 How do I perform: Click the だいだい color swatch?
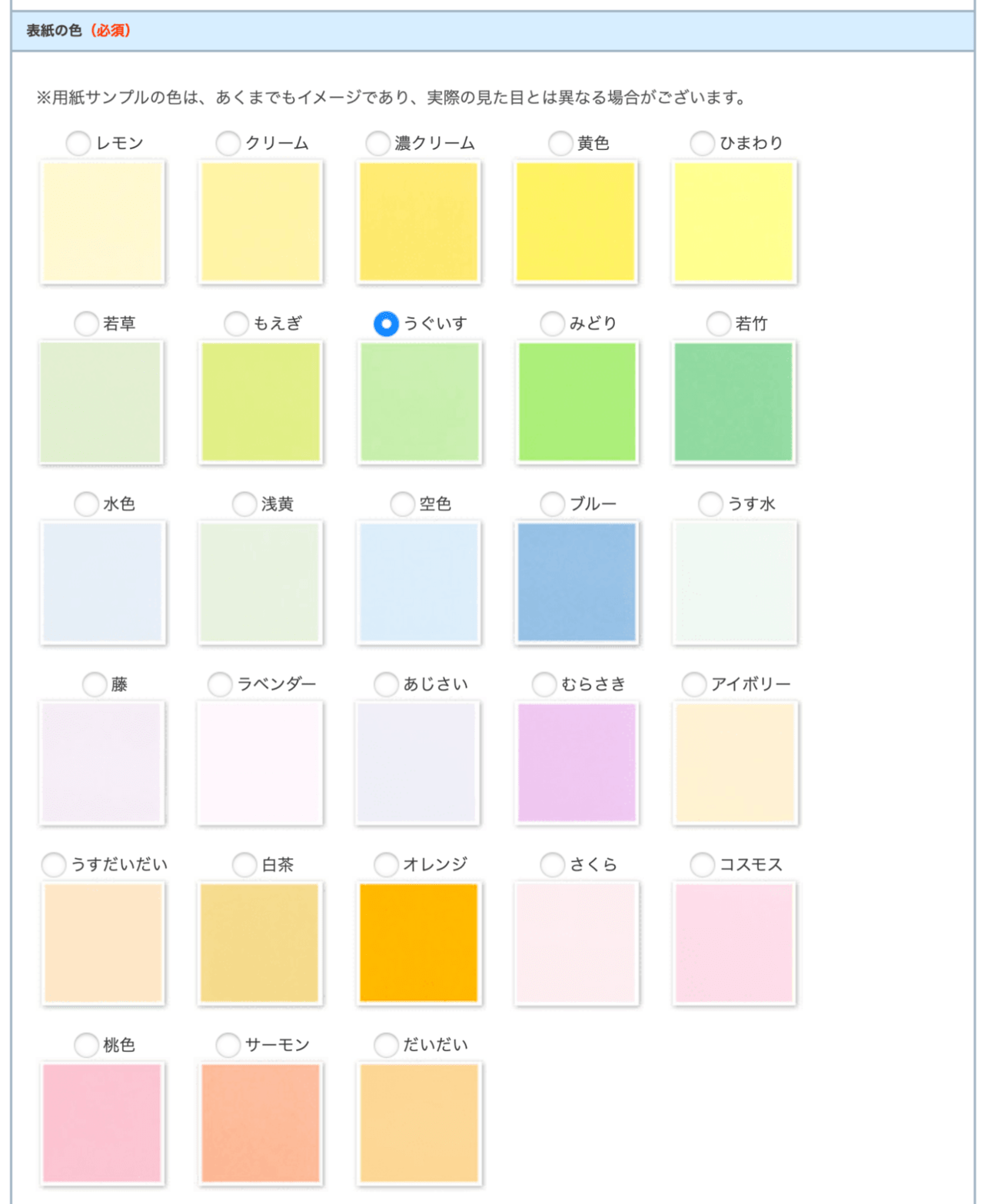click(x=418, y=1123)
